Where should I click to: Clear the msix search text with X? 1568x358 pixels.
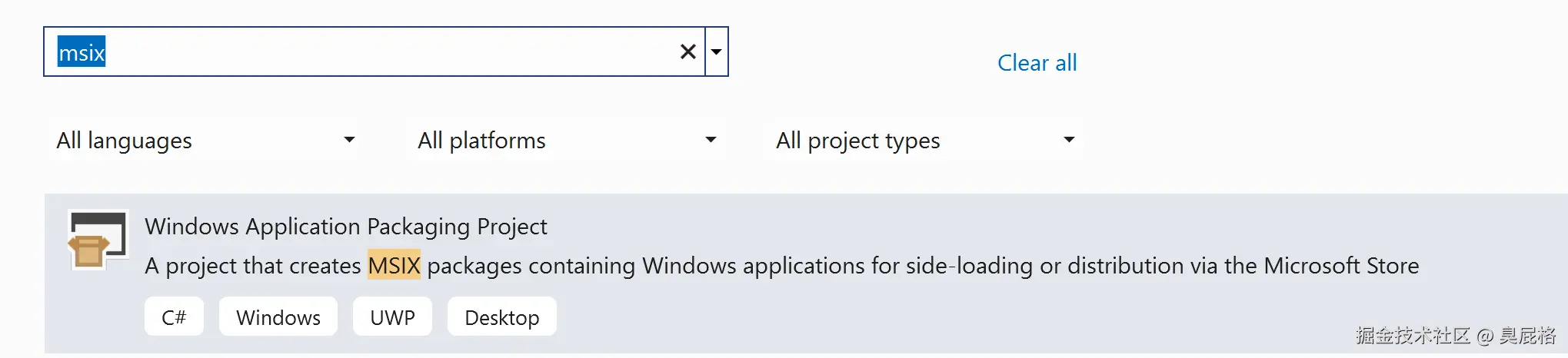(x=687, y=52)
